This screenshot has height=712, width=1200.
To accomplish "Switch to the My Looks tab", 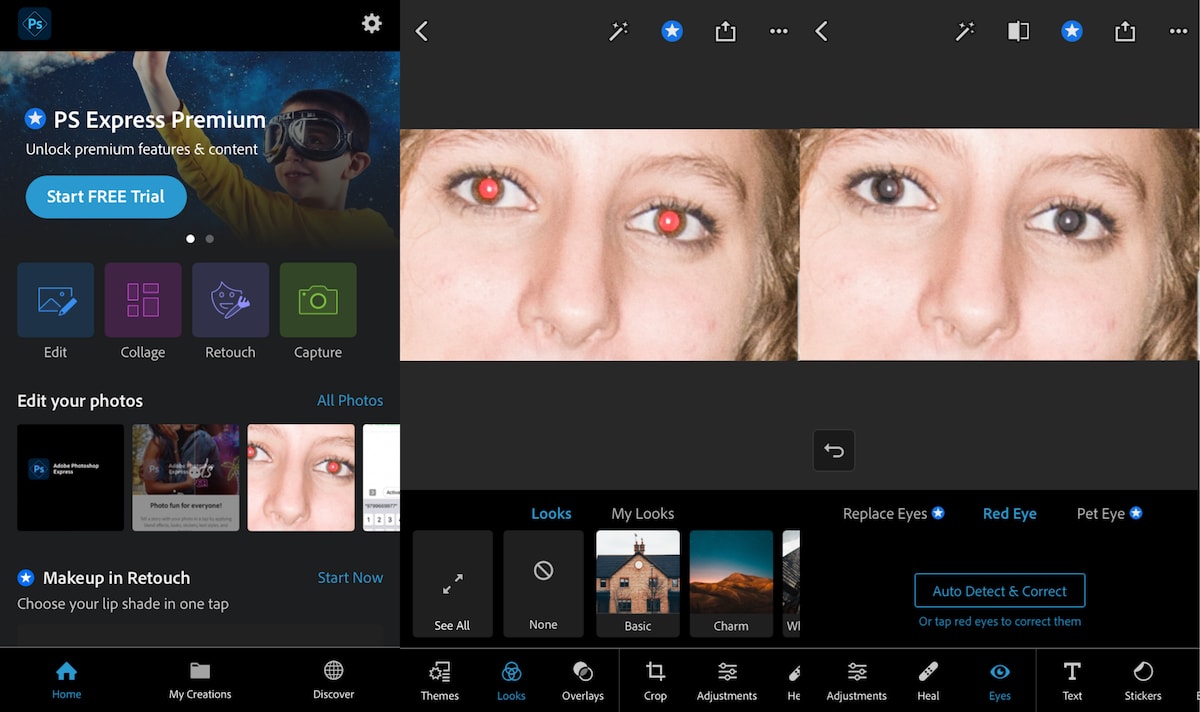I will point(642,514).
